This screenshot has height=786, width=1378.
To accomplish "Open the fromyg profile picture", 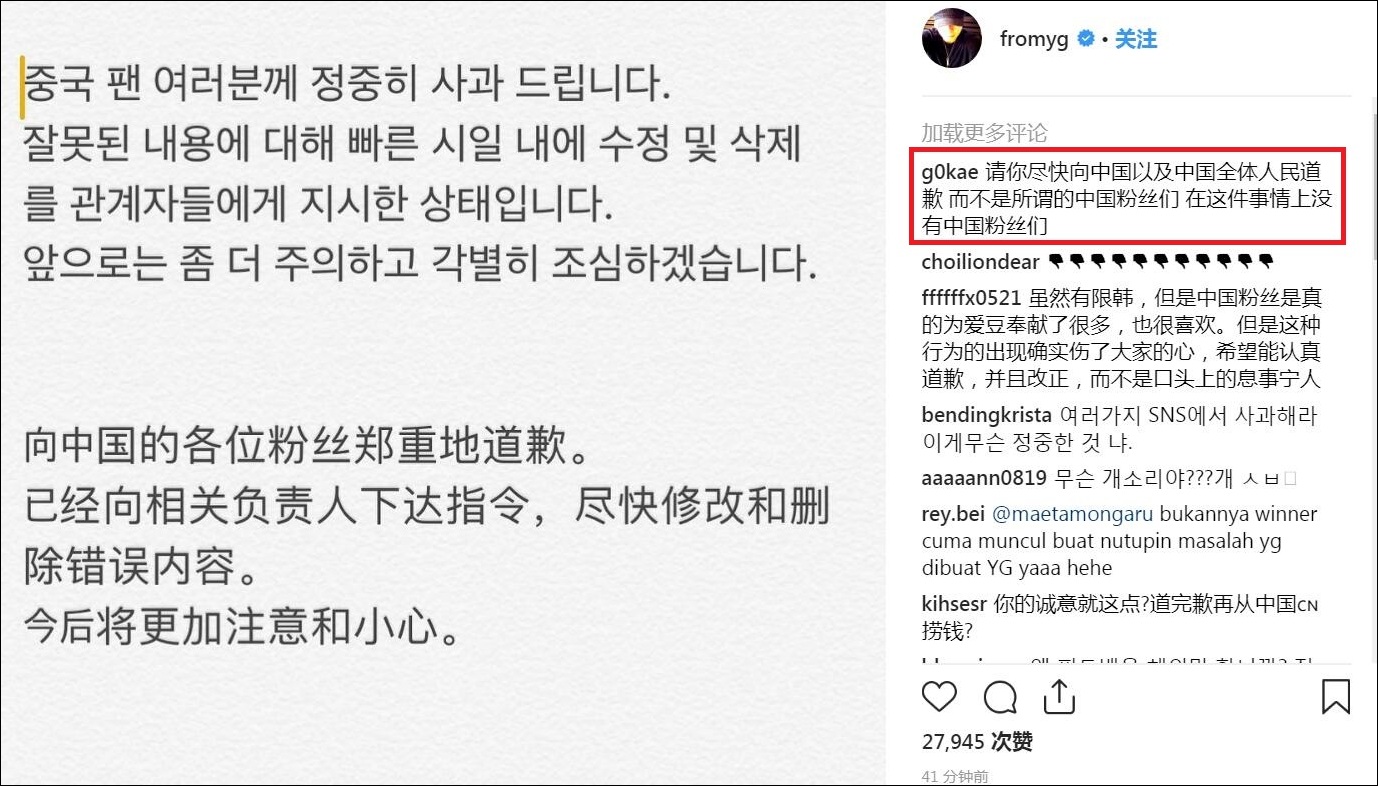I will tap(952, 39).
